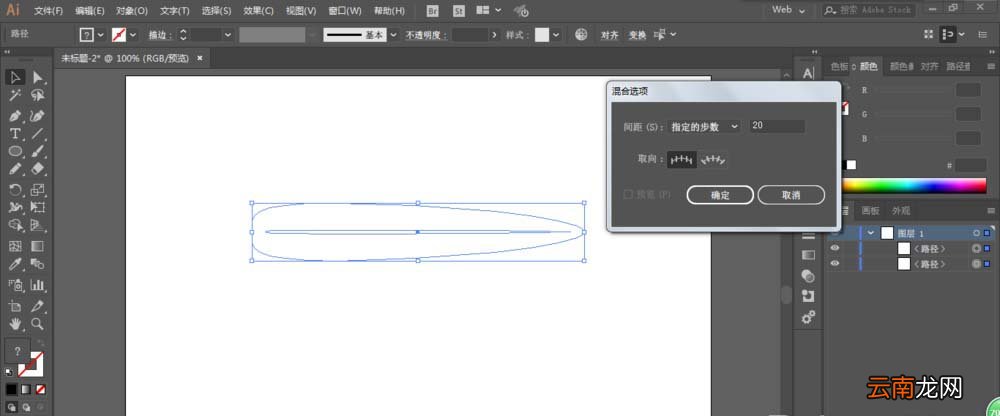Pick a color from the spectrum bar
The image size is (1000, 416).
point(915,185)
